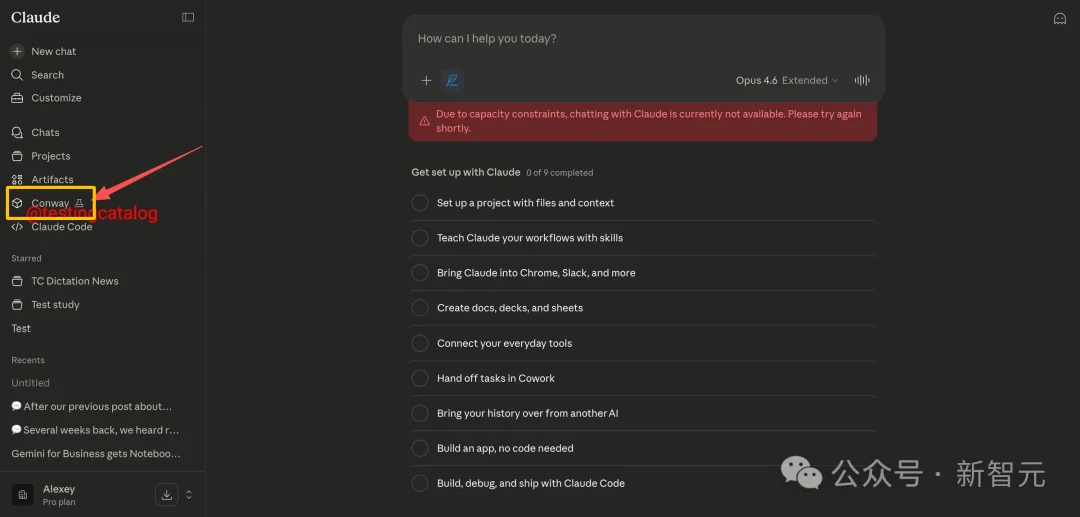Viewport: 1080px width, 517px height.
Task: Check off 'Set up a project with files and context'
Action: point(420,203)
